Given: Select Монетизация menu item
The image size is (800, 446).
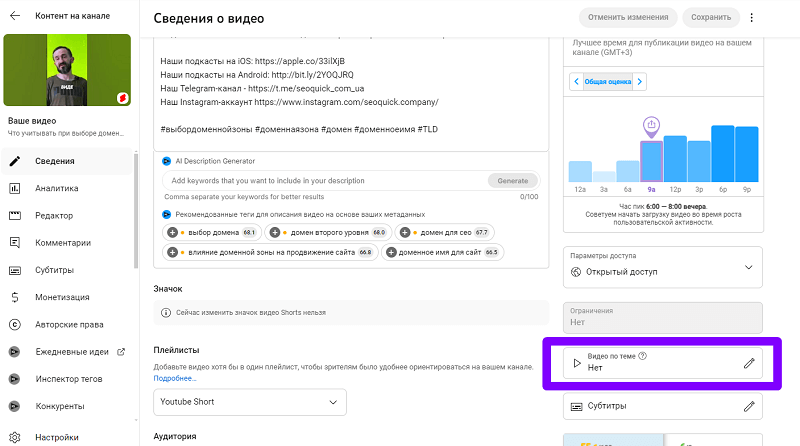Looking at the screenshot, I should (x=67, y=297).
